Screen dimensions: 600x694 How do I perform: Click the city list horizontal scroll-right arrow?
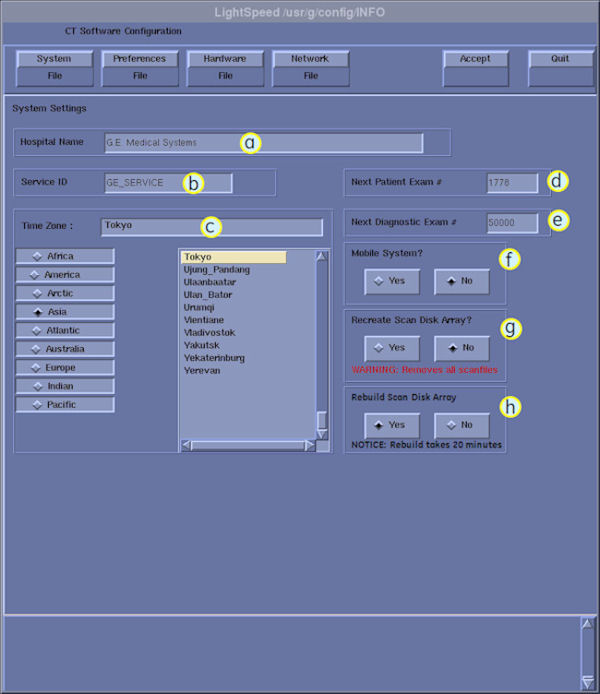pyautogui.click(x=310, y=445)
